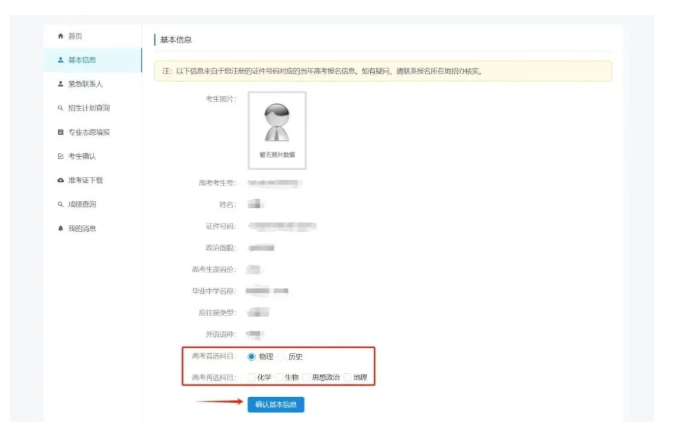This screenshot has height=432, width=692.
Task: Select the 历史 radio button
Action: point(280,356)
